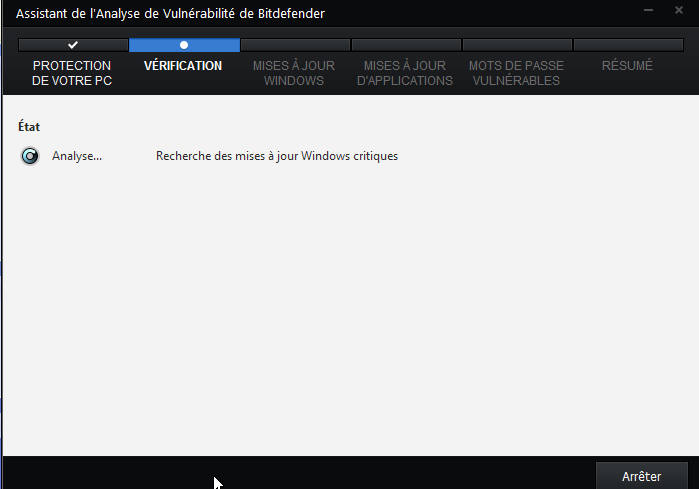This screenshot has height=489, width=699.
Task: Click the progress bar segment above Mots de passe vulnérables
Action: pos(517,45)
